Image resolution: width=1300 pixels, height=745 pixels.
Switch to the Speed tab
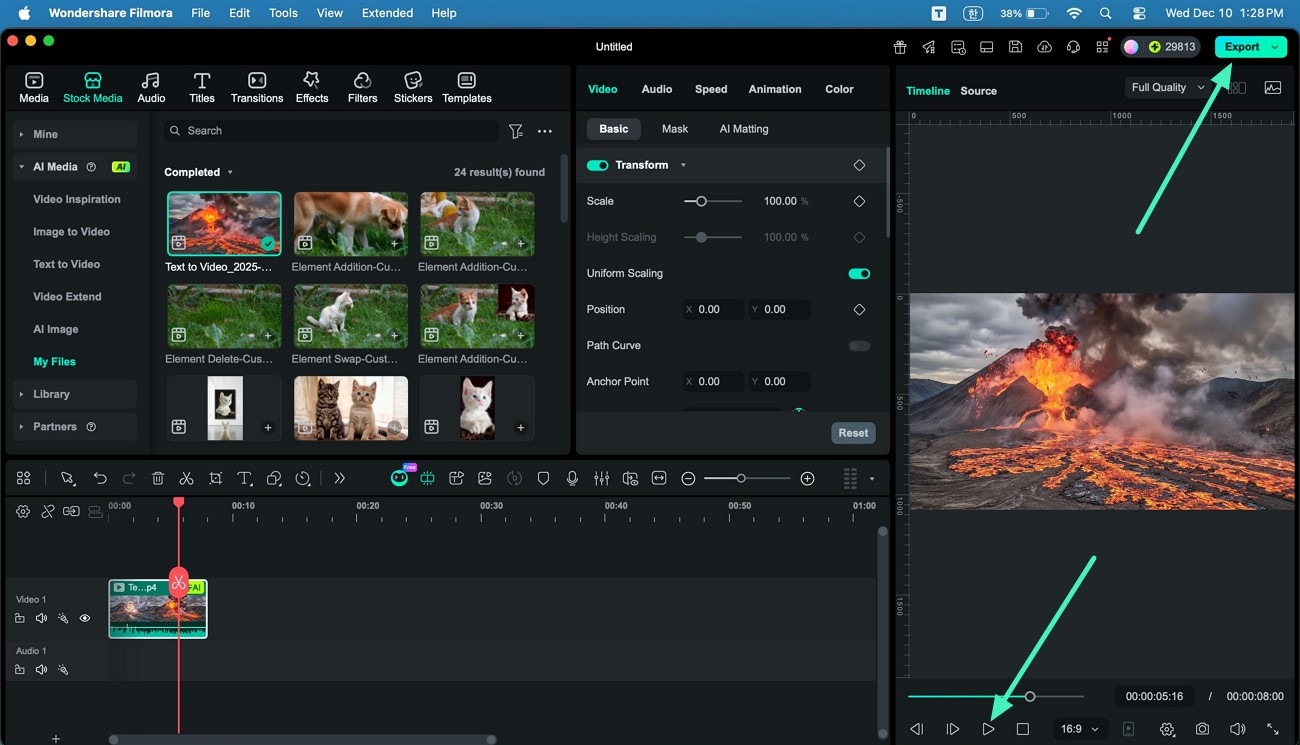click(x=711, y=89)
